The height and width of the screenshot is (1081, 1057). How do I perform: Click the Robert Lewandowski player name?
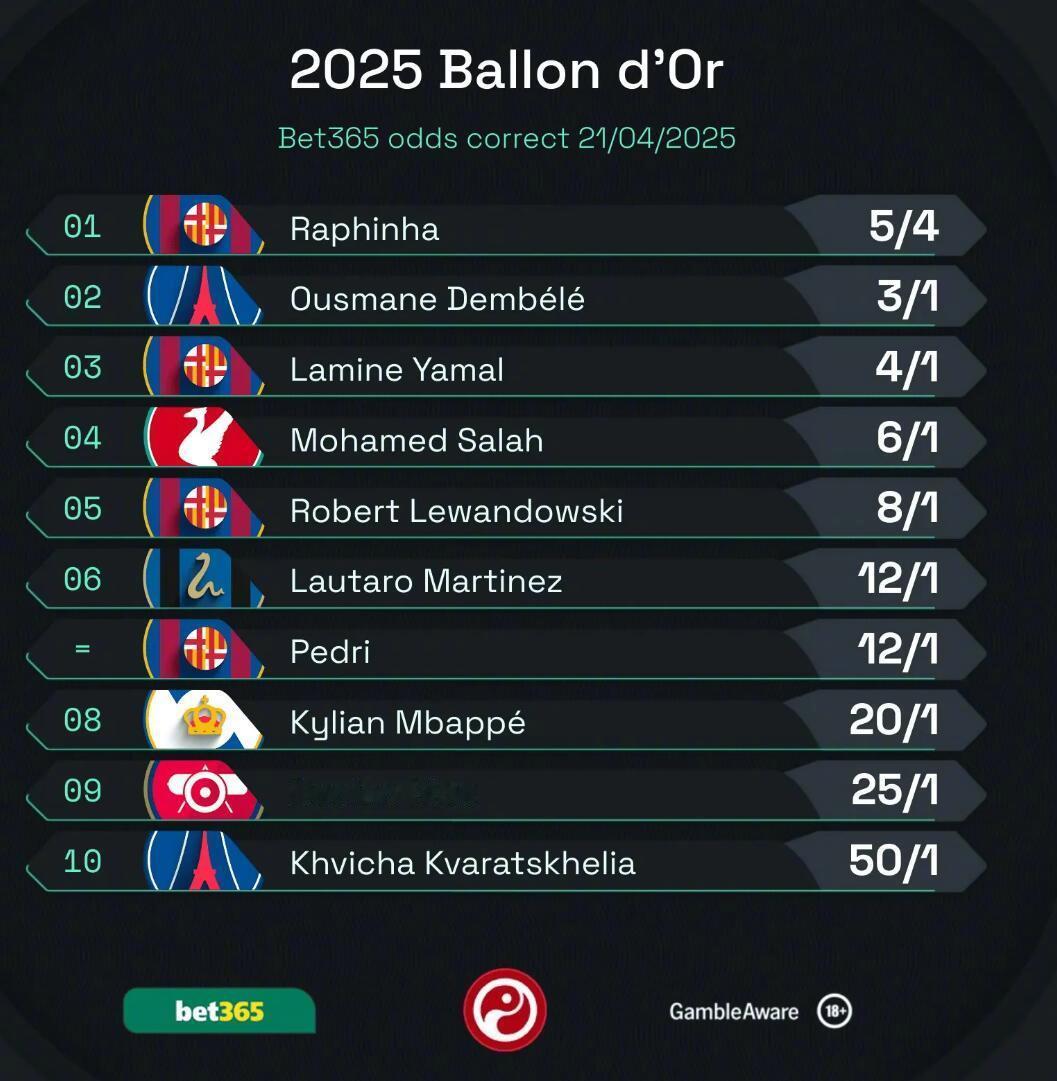(456, 511)
